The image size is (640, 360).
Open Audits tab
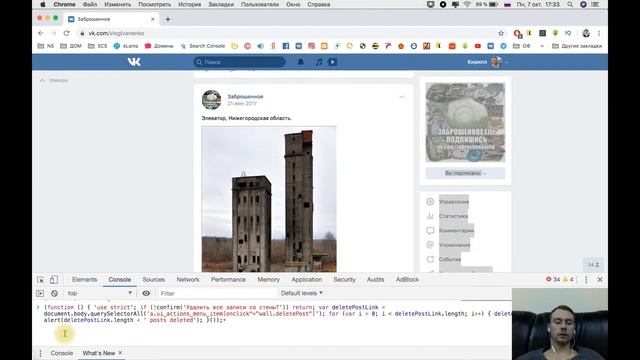(375, 280)
